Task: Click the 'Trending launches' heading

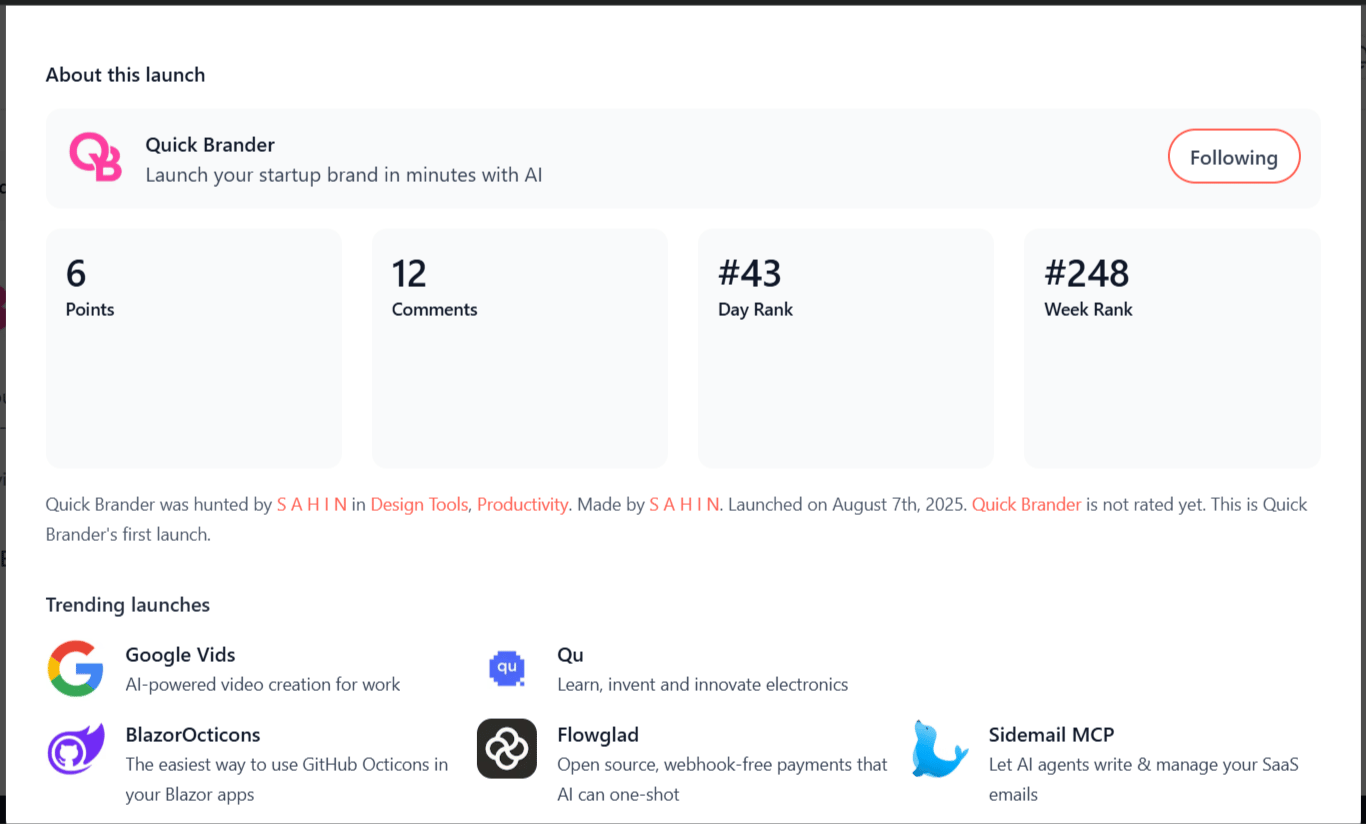Action: (x=128, y=605)
